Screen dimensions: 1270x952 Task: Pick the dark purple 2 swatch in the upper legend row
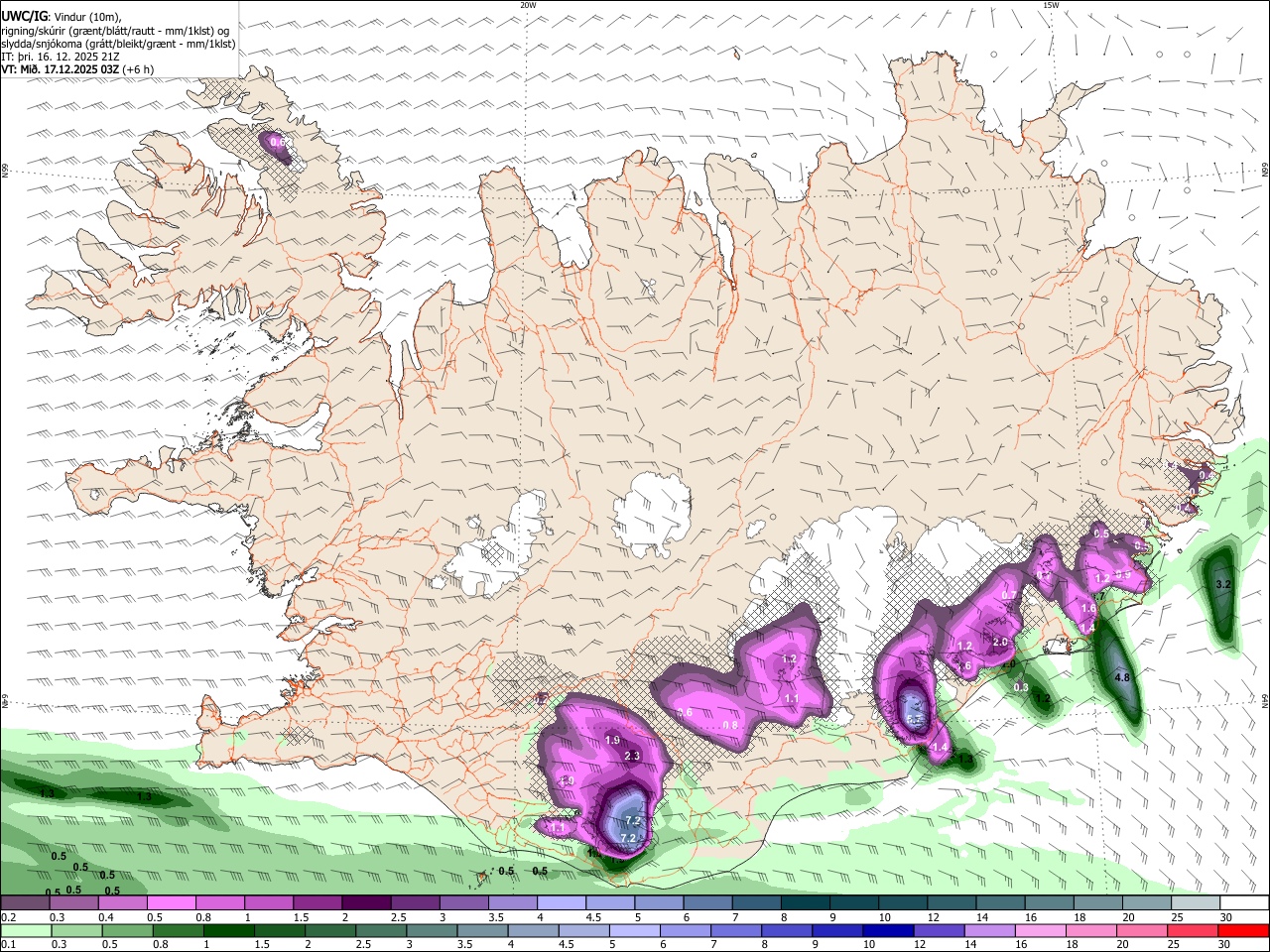(366, 902)
